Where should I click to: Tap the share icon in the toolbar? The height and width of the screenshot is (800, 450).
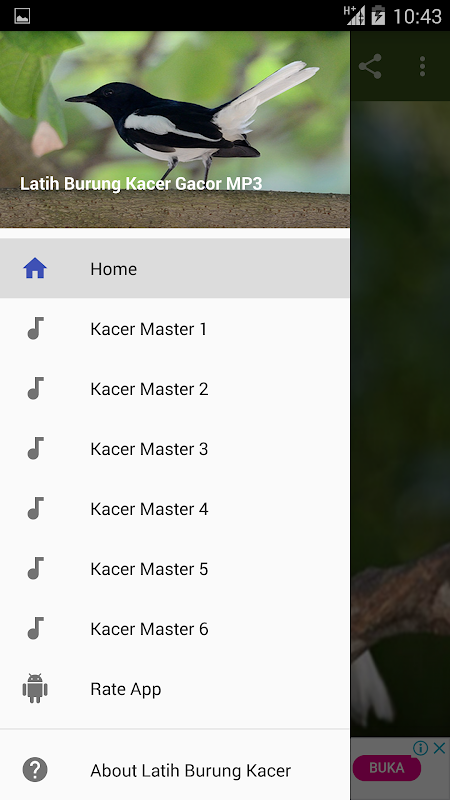[370, 66]
